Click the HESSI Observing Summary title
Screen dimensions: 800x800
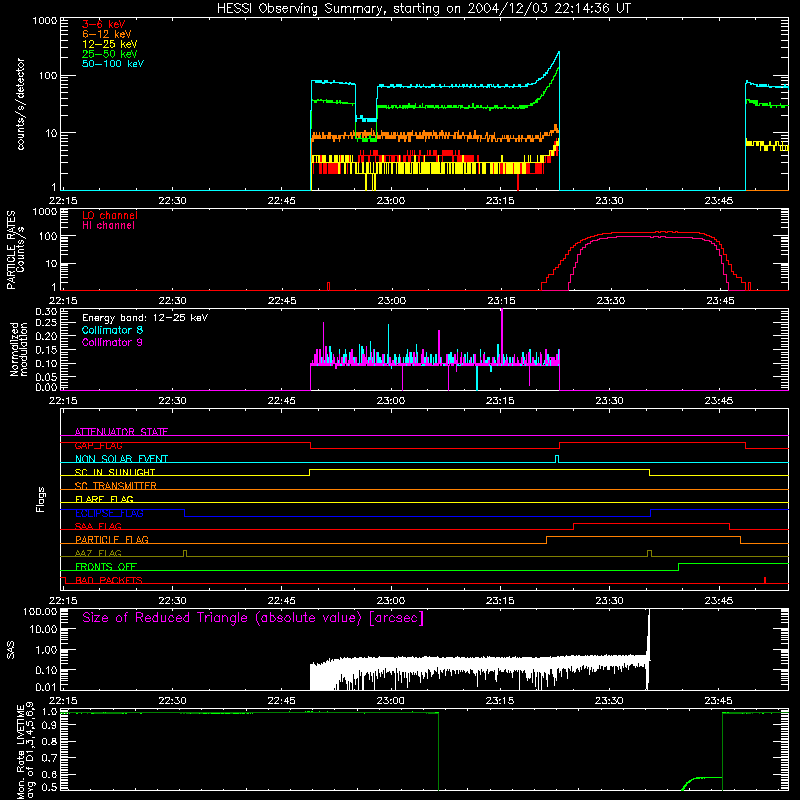pos(423,9)
